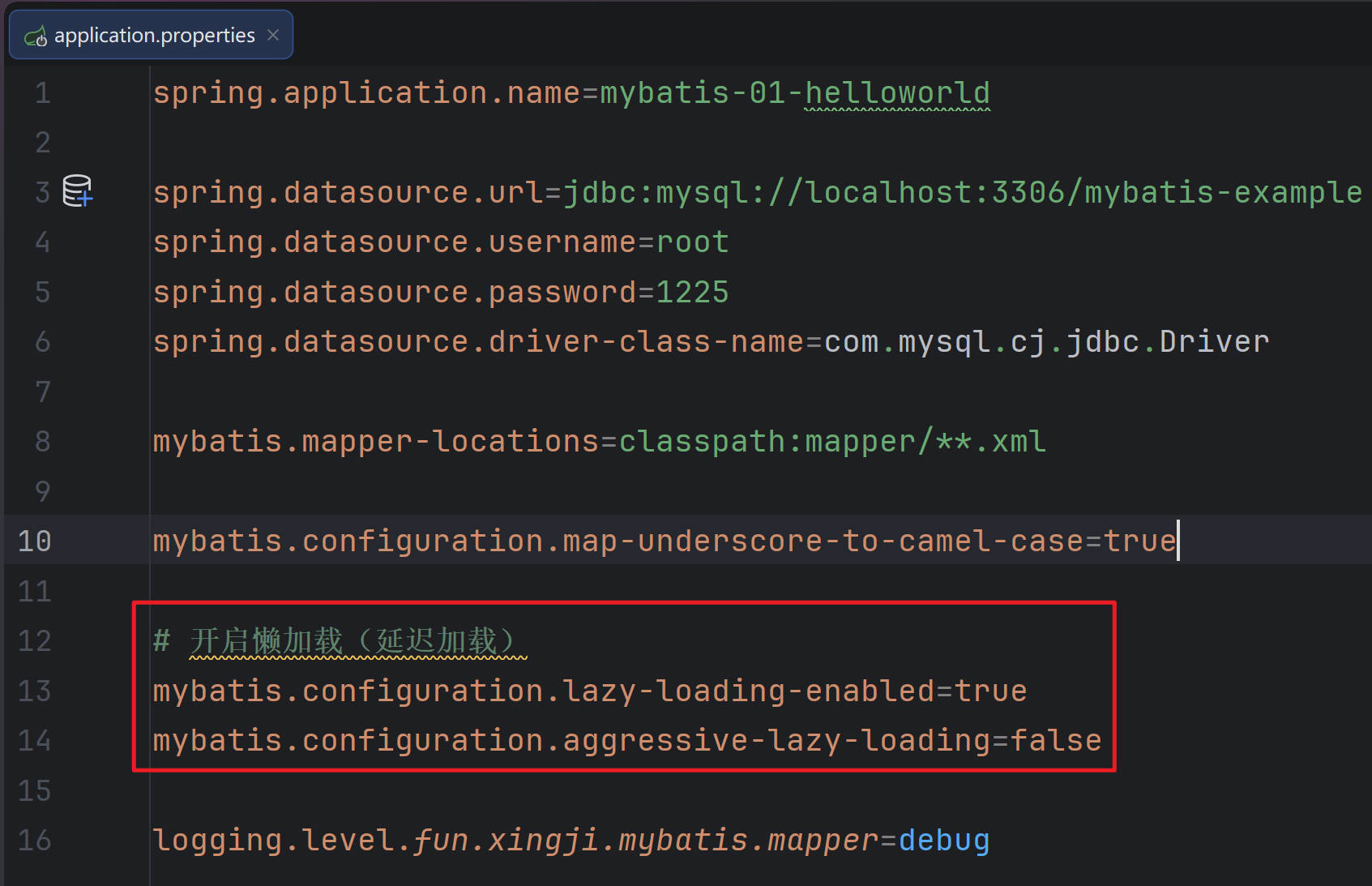
Task: Click the classpath:mapper/**.xml value
Action: pyautogui.click(x=832, y=442)
